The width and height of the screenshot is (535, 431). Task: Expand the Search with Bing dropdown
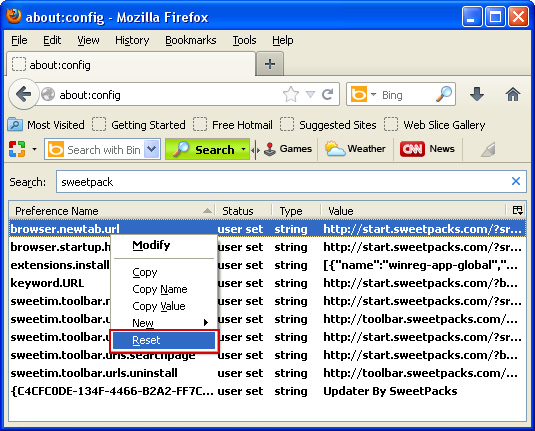pyautogui.click(x=151, y=149)
